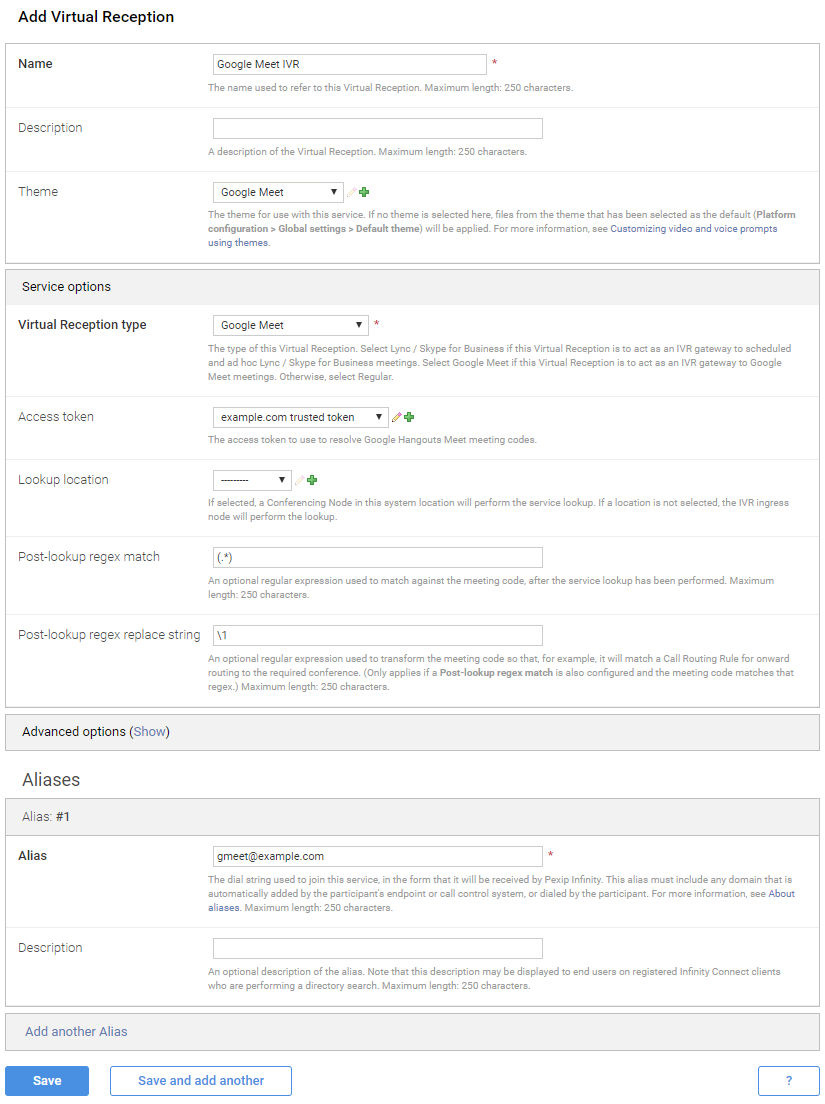Click into the Name text field

(350, 64)
